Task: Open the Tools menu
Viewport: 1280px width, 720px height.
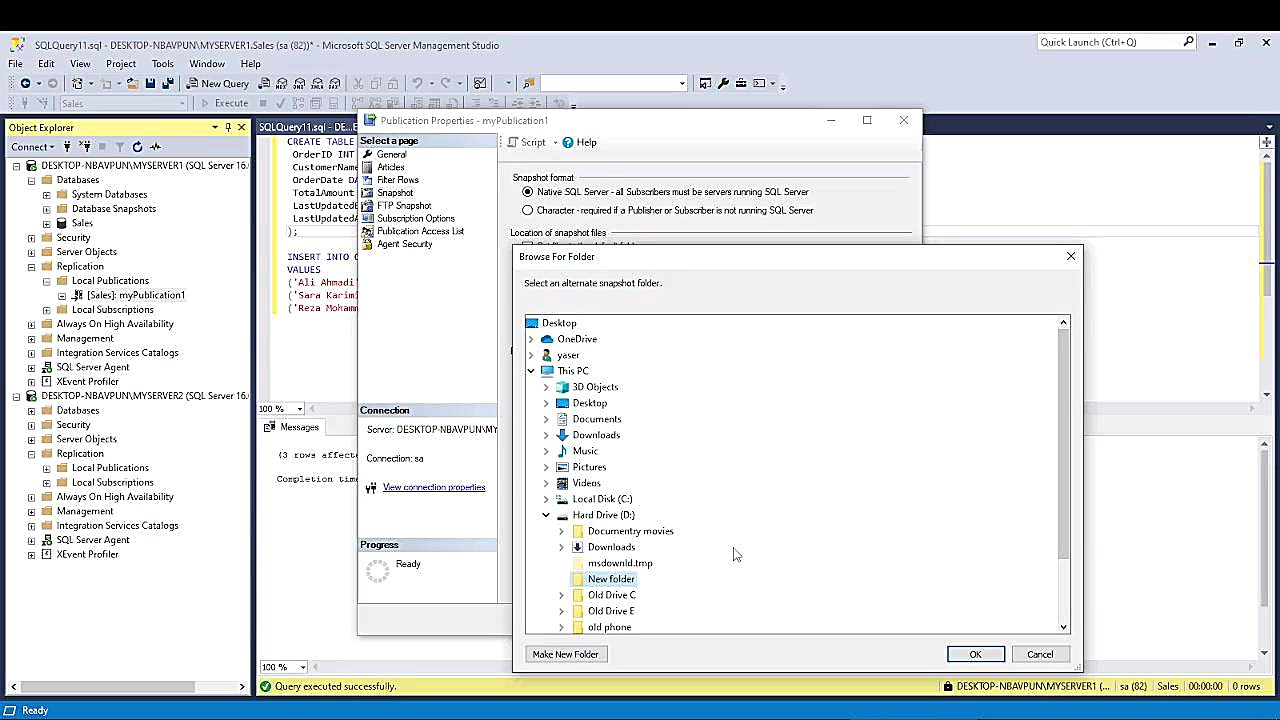Action: pyautogui.click(x=162, y=64)
